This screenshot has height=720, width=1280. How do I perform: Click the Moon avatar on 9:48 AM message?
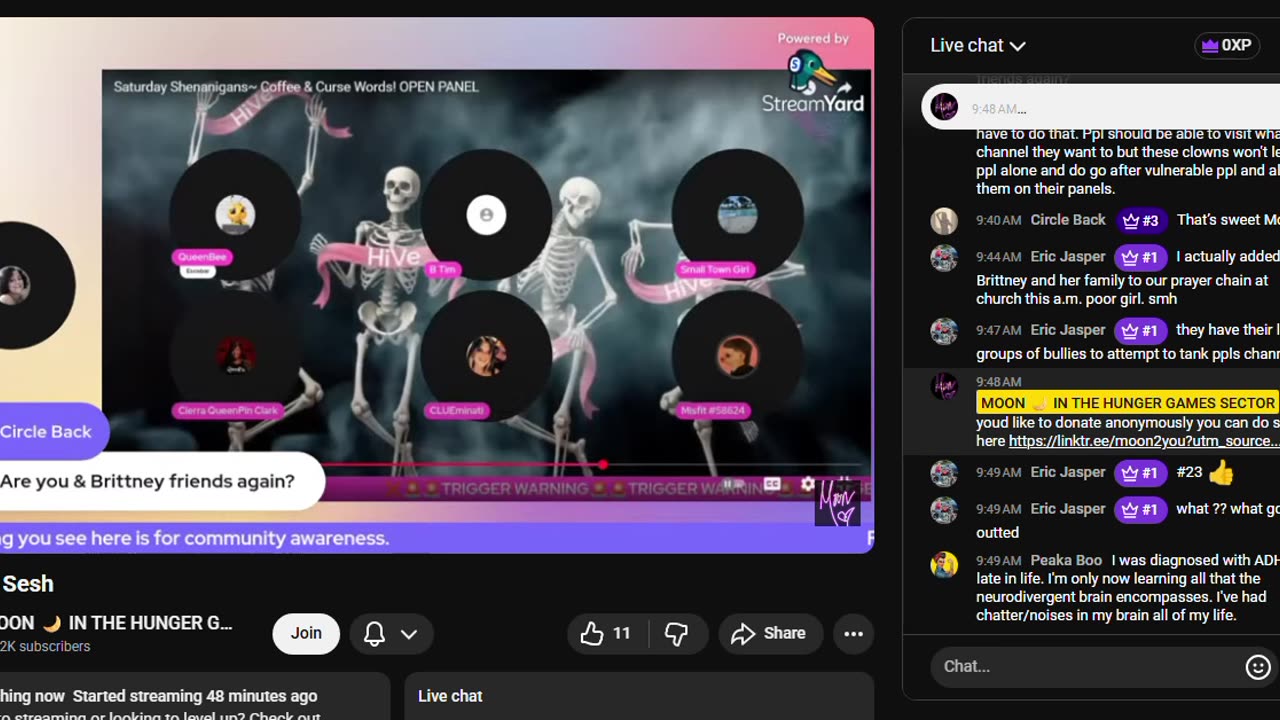(944, 386)
